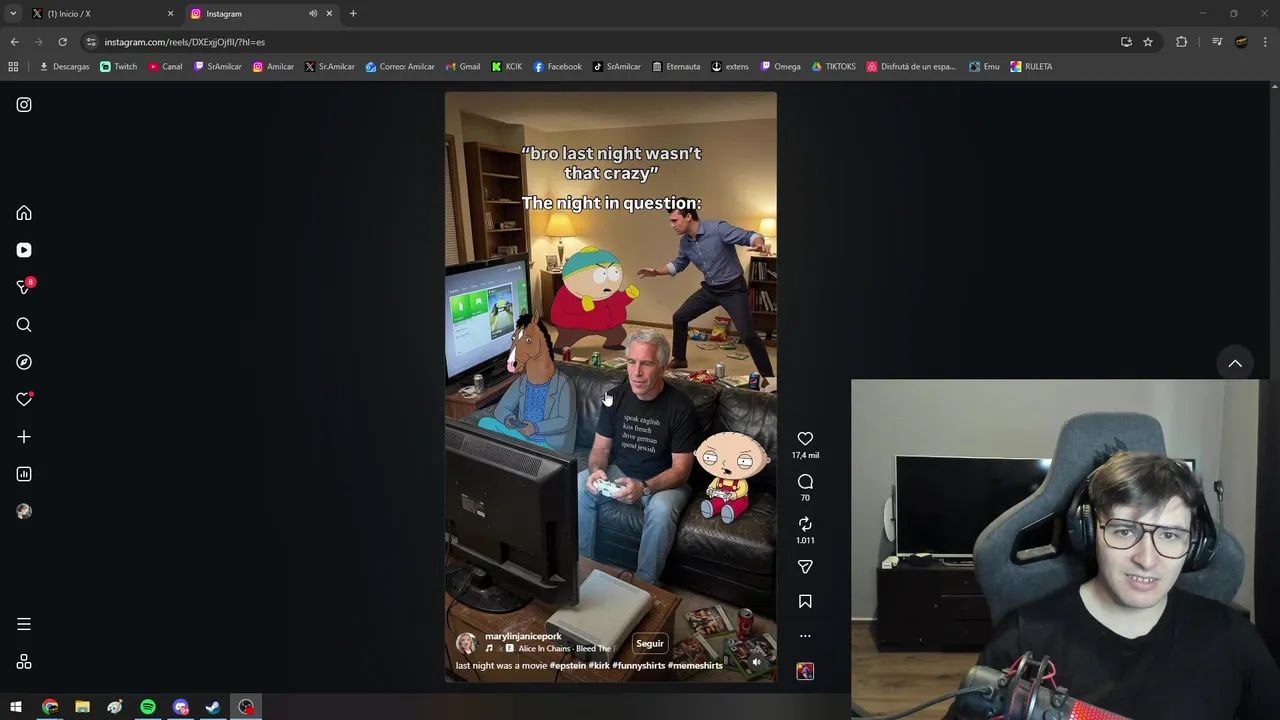Focus the address bar URL field
Image resolution: width=1280 pixels, height=720 pixels.
(x=600, y=42)
